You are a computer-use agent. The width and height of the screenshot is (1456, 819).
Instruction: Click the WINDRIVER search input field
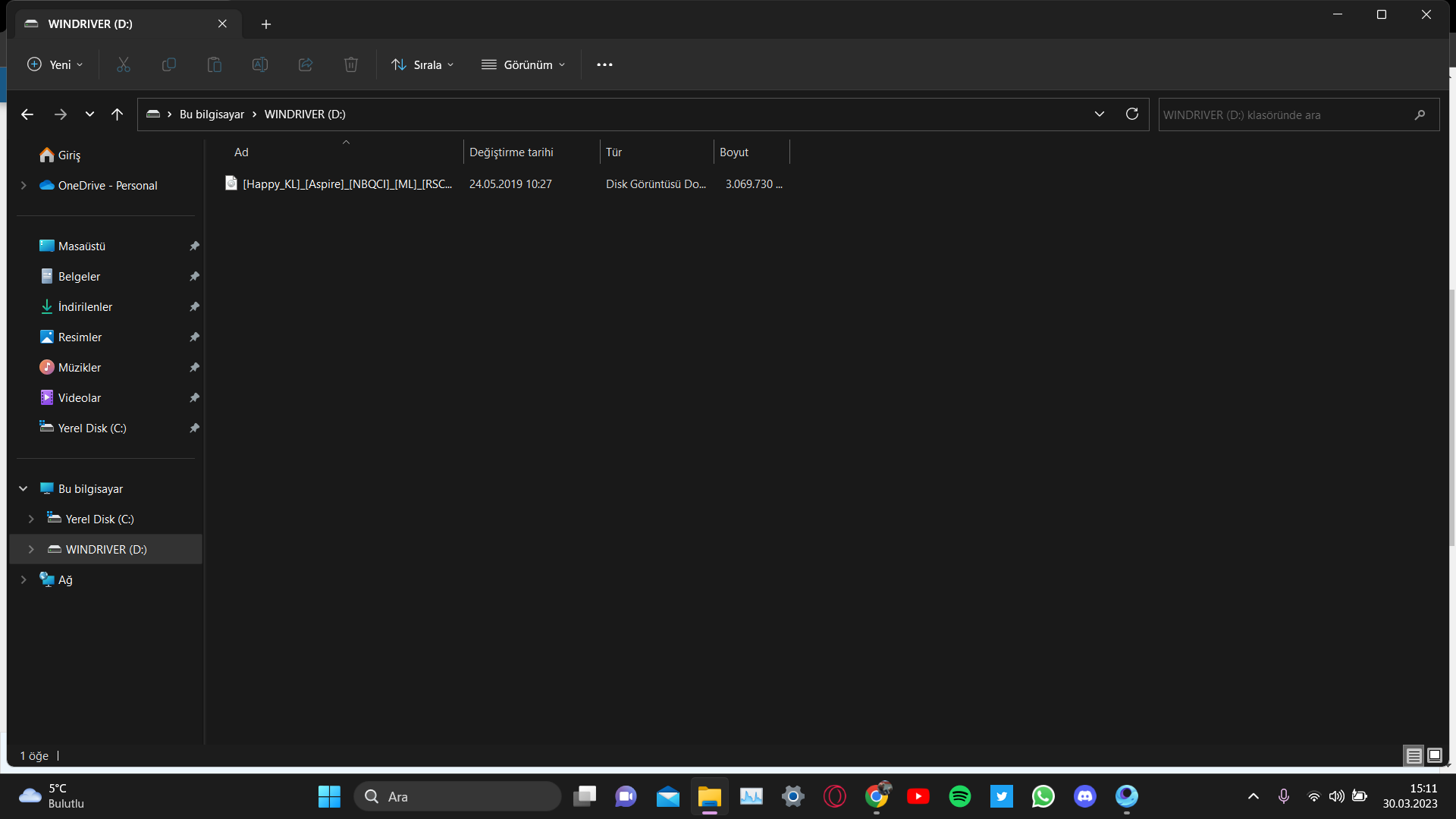click(1282, 115)
